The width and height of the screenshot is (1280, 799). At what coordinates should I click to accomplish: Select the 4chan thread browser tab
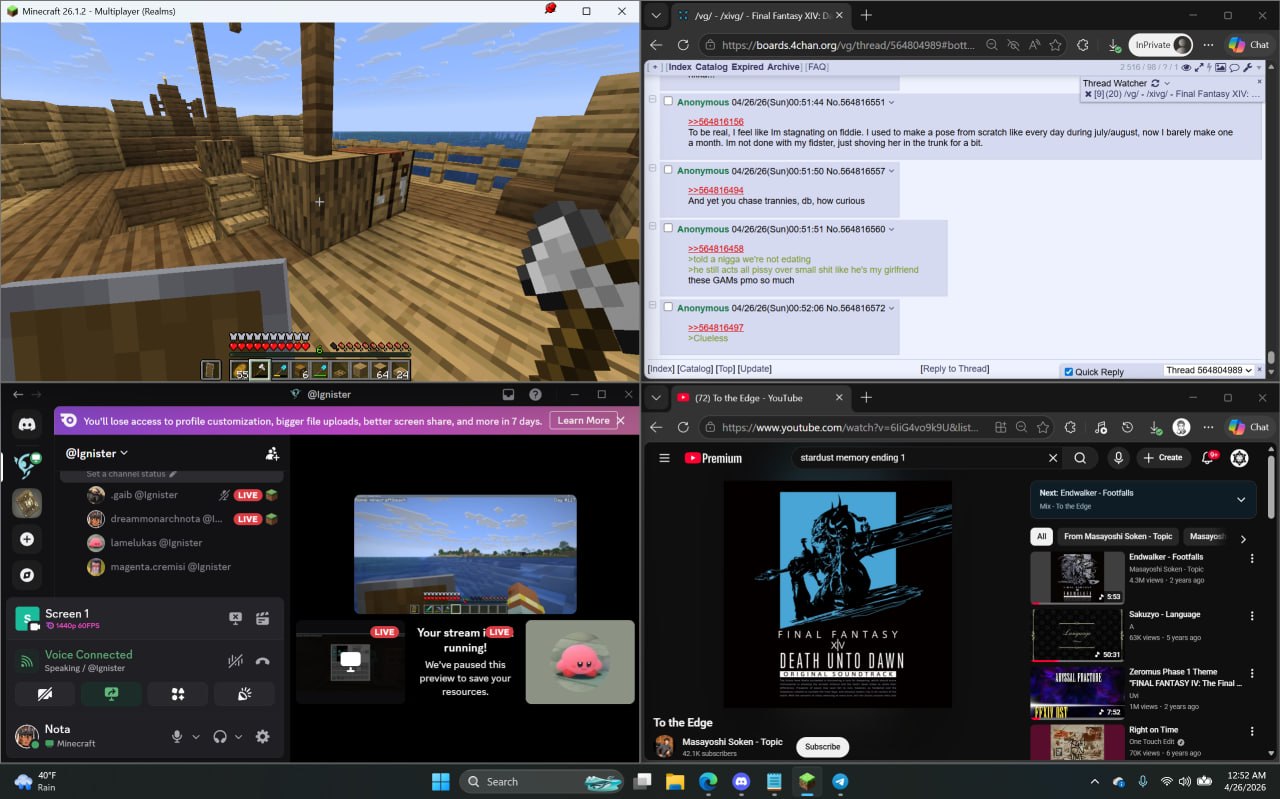coord(761,15)
